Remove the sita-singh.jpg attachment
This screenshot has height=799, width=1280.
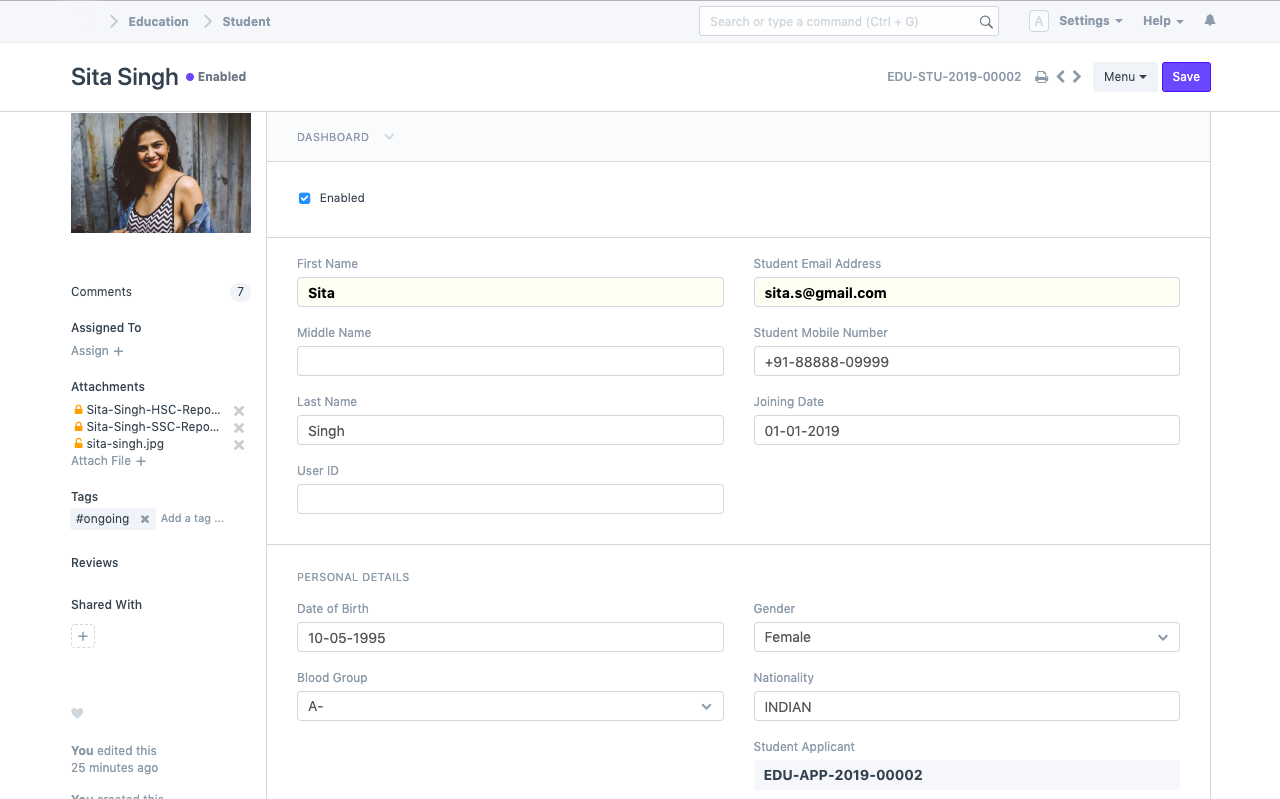coord(239,445)
